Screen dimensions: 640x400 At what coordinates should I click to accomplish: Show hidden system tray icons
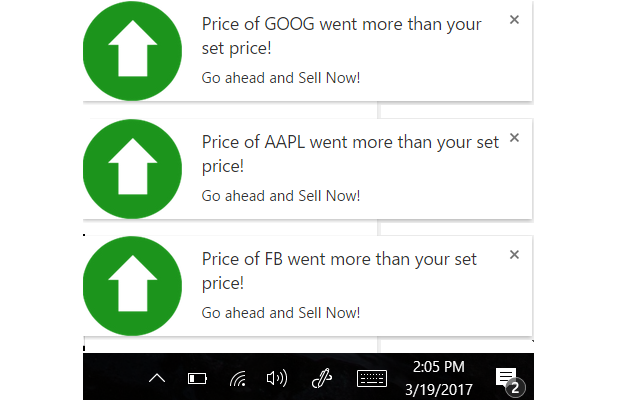pyautogui.click(x=157, y=378)
